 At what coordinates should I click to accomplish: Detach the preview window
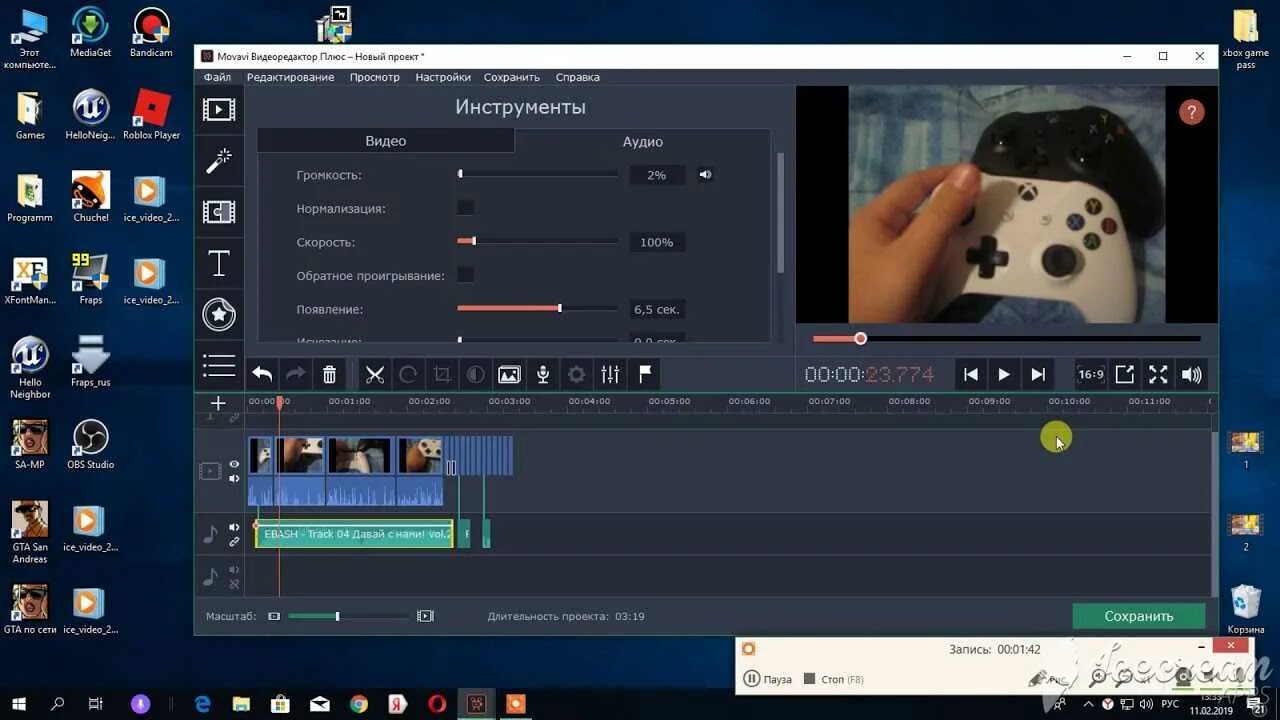(x=1125, y=374)
